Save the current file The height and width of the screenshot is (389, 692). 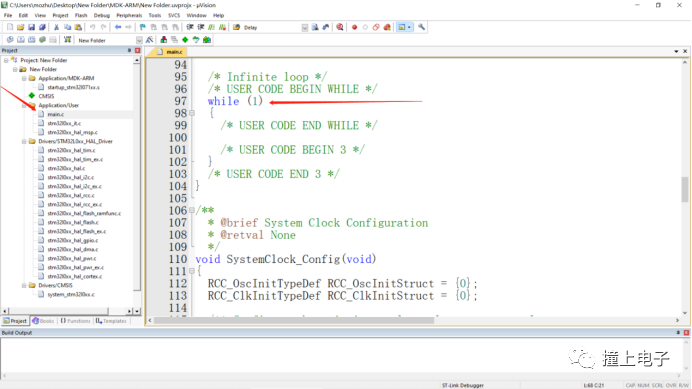coord(31,27)
